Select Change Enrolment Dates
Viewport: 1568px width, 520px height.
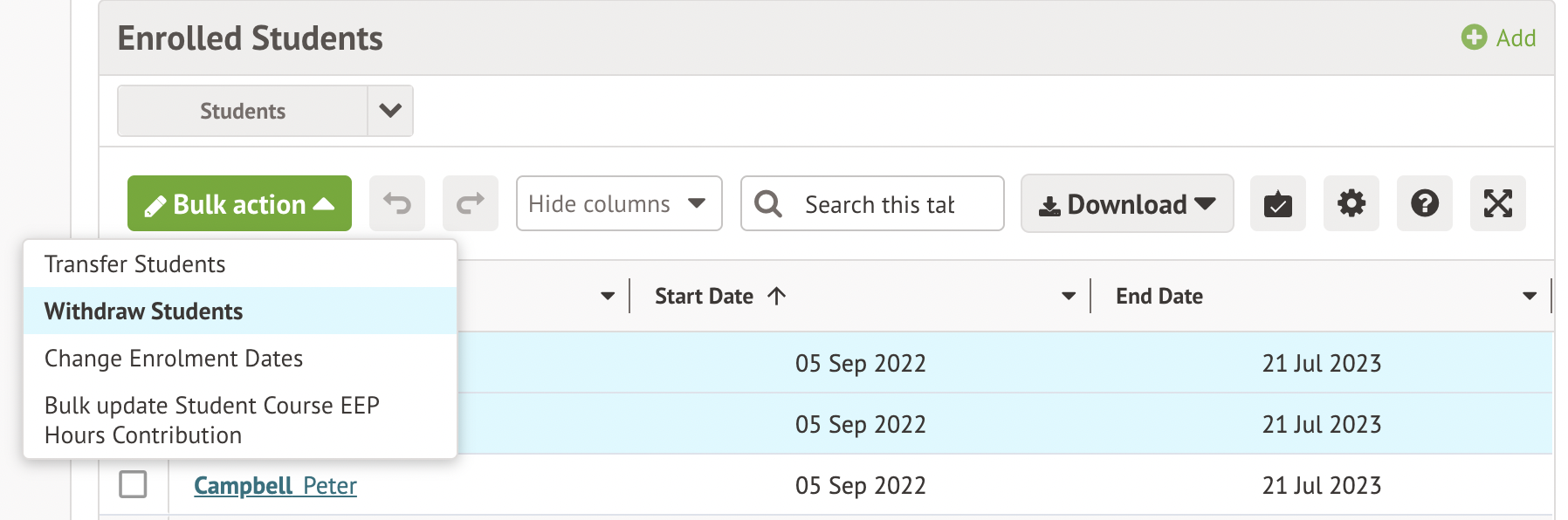174,359
